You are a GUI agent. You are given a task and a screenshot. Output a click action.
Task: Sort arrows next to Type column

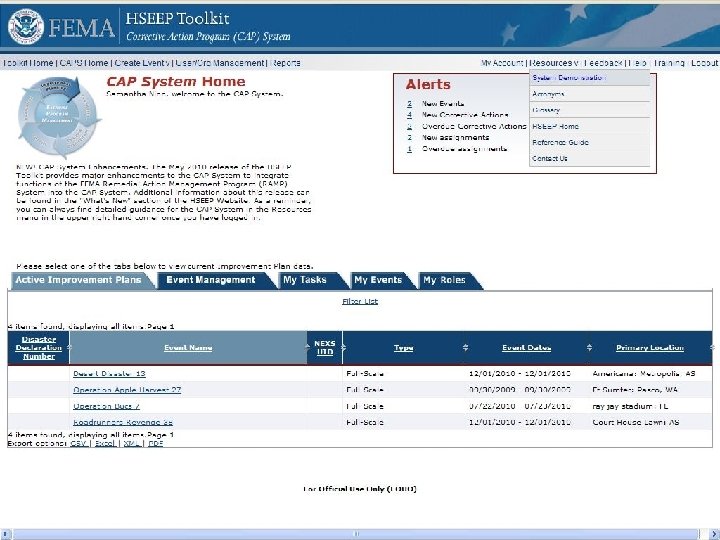click(465, 348)
